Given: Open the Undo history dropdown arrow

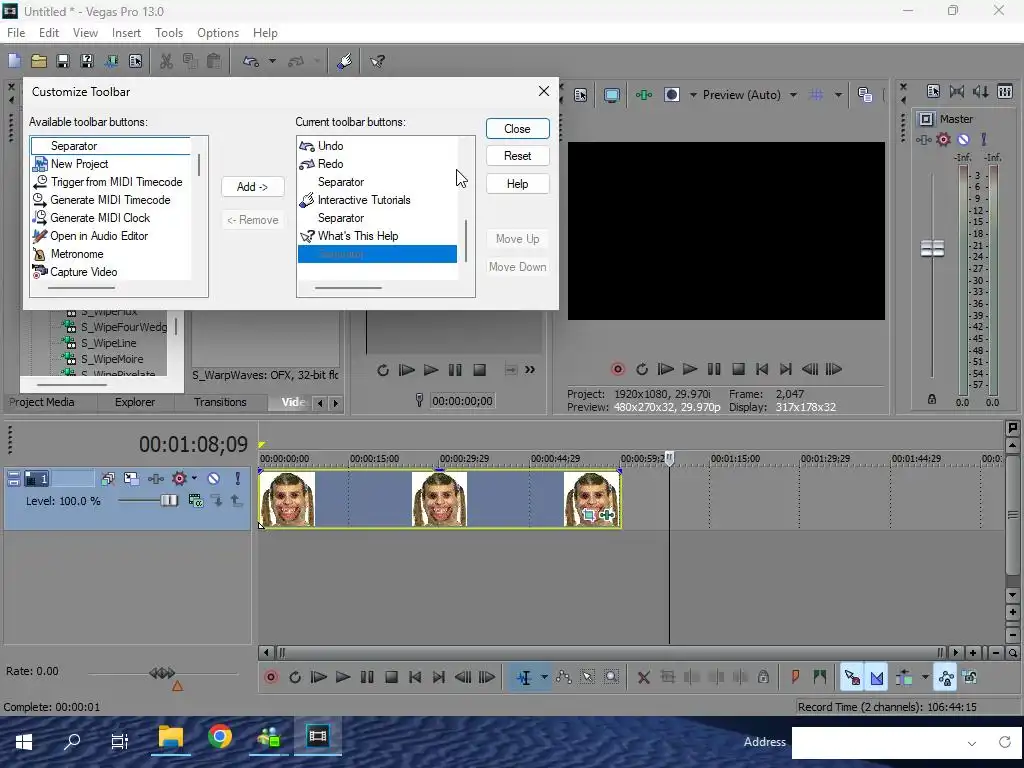Looking at the screenshot, I should coord(272,61).
